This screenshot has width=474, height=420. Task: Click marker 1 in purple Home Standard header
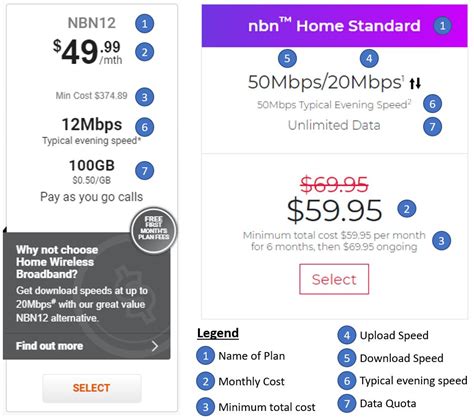tap(443, 26)
